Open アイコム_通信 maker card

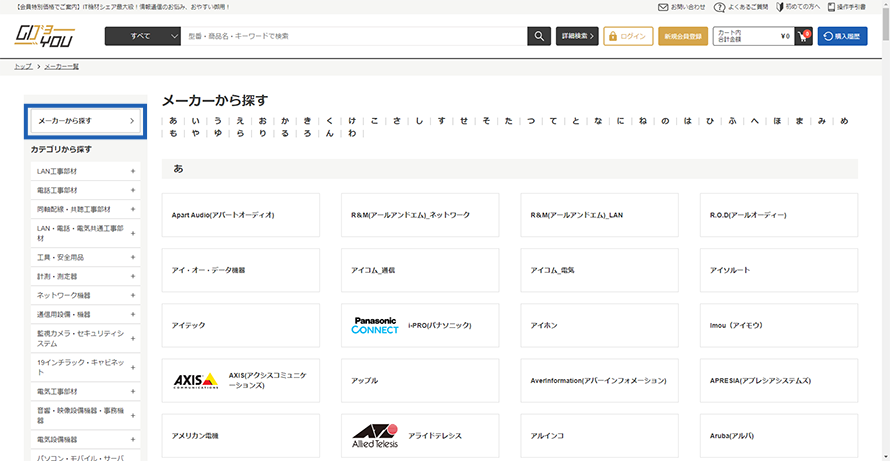point(420,270)
